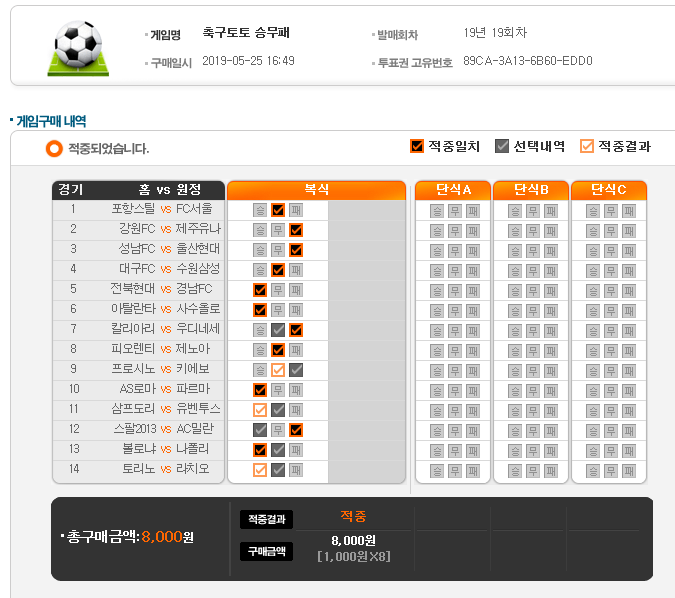The width and height of the screenshot is (675, 598).
Task: Click the 적중결과 label button
Action: point(266,519)
